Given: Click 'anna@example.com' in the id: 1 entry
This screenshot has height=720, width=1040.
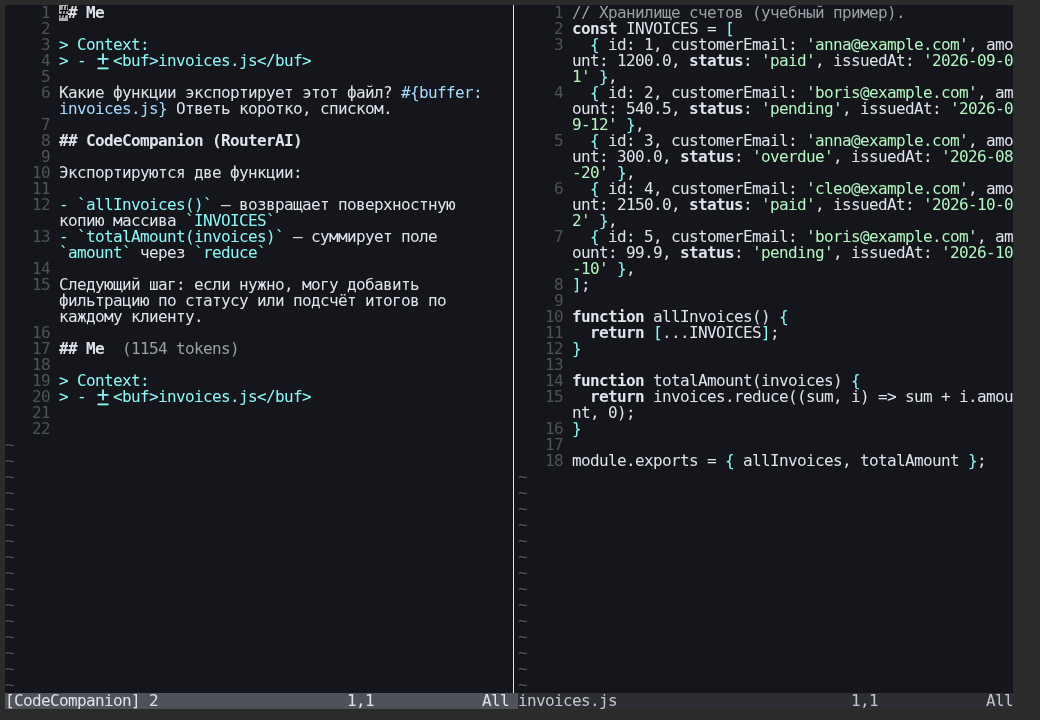Looking at the screenshot, I should tap(887, 44).
